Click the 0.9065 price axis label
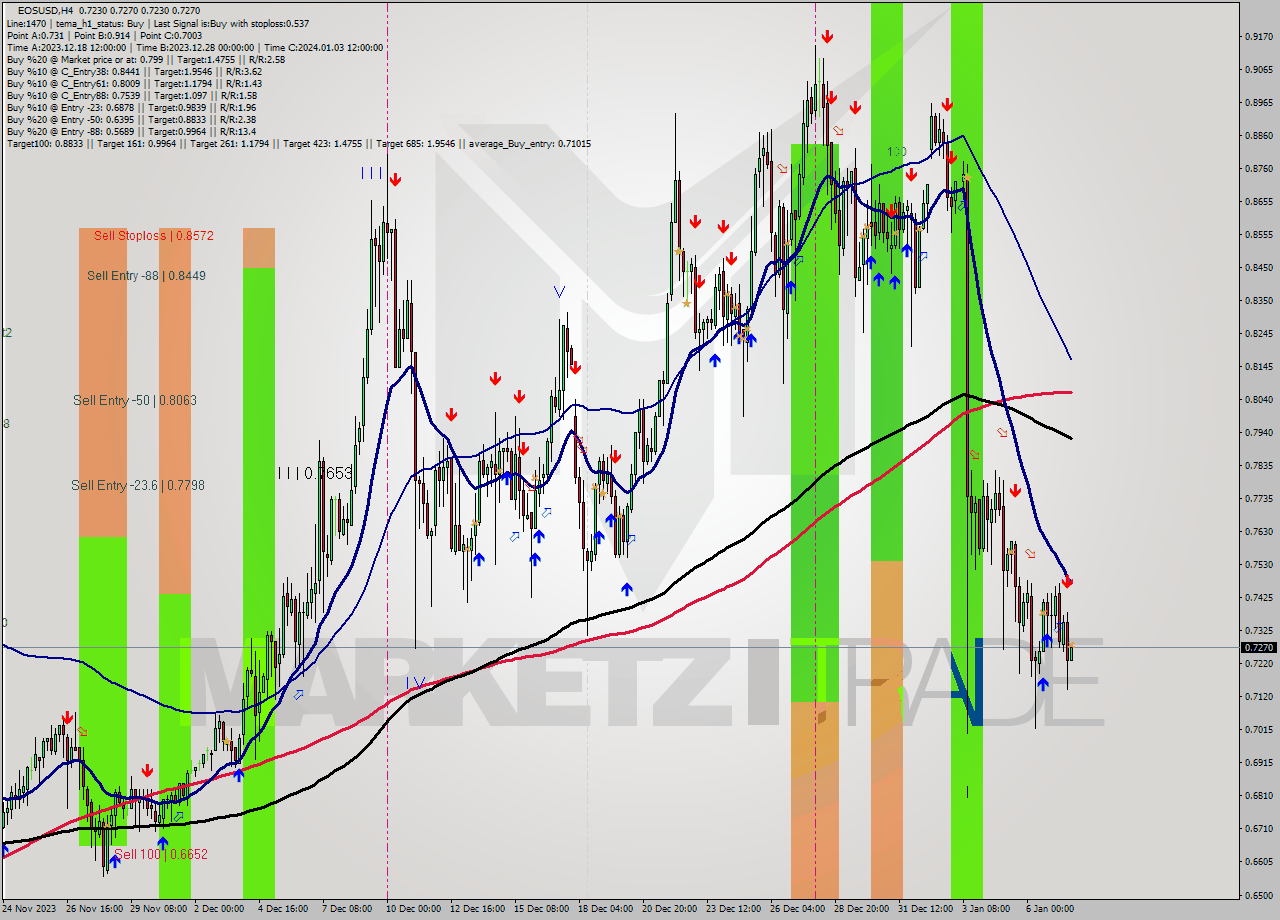 [1258, 70]
